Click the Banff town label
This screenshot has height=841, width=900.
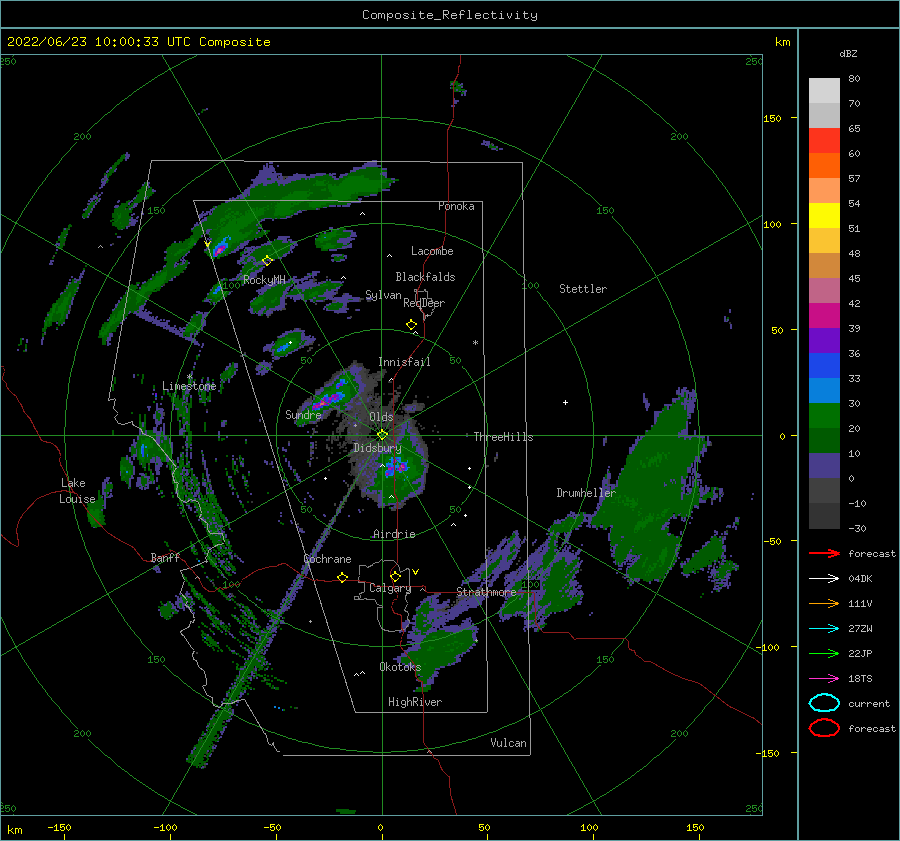tap(165, 557)
